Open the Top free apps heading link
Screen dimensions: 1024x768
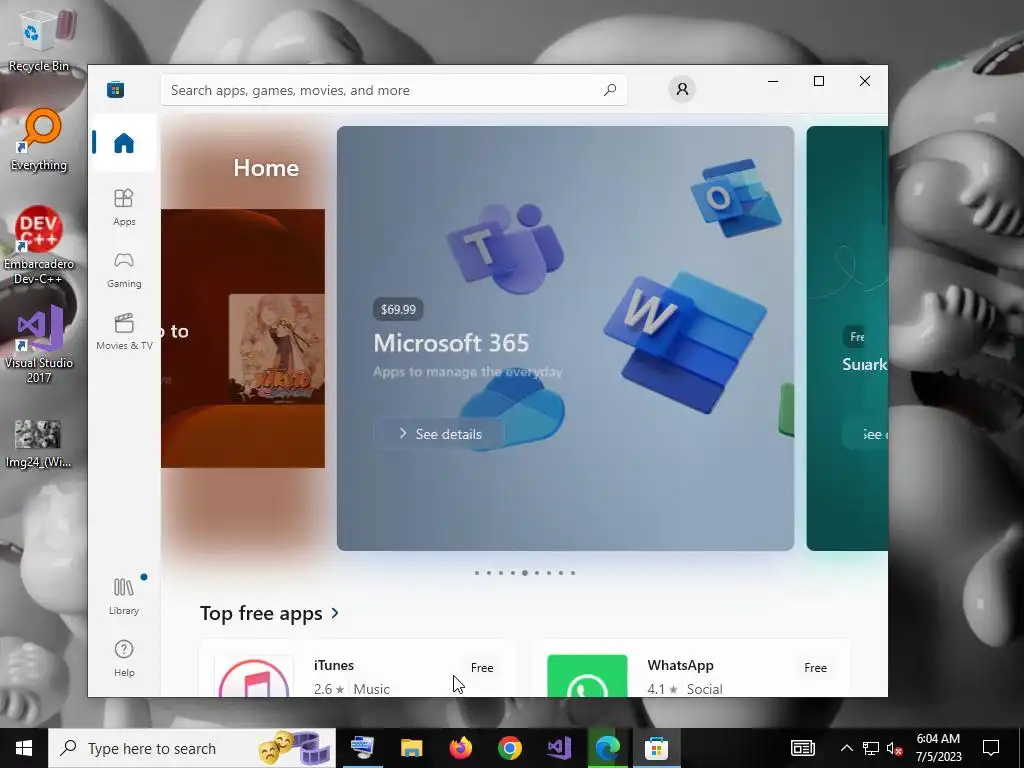pyautogui.click(x=261, y=613)
